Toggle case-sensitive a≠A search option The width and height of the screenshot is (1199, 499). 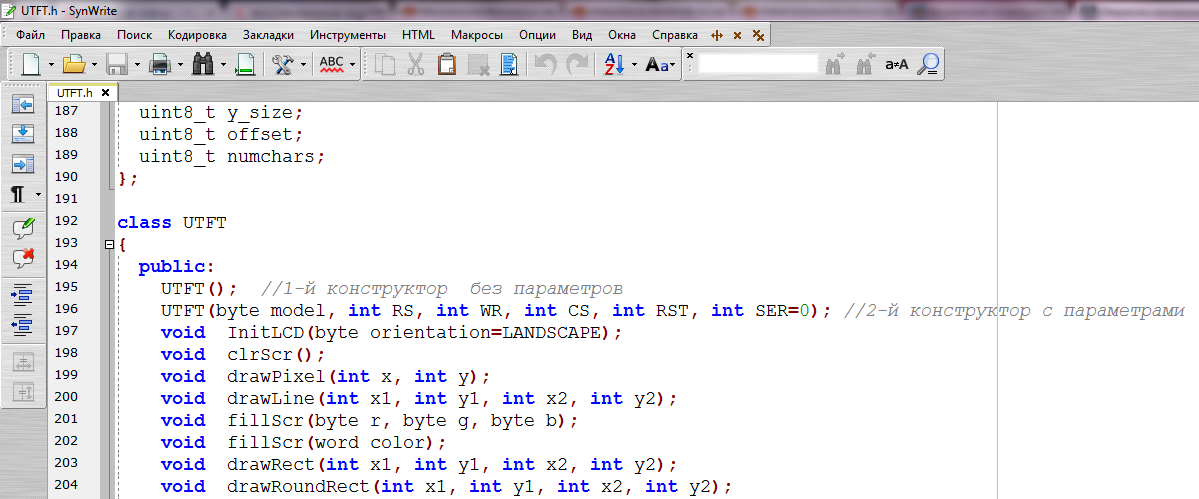(x=897, y=65)
